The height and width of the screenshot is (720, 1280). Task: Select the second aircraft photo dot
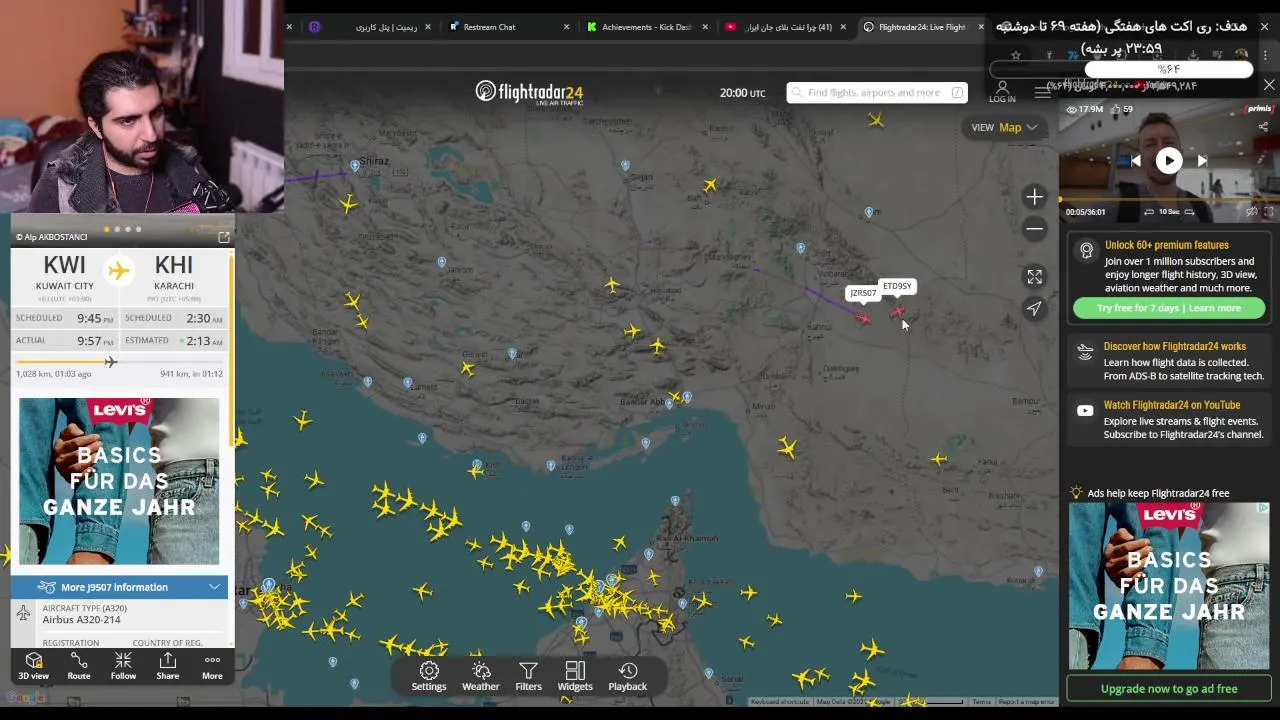pyautogui.click(x=117, y=230)
